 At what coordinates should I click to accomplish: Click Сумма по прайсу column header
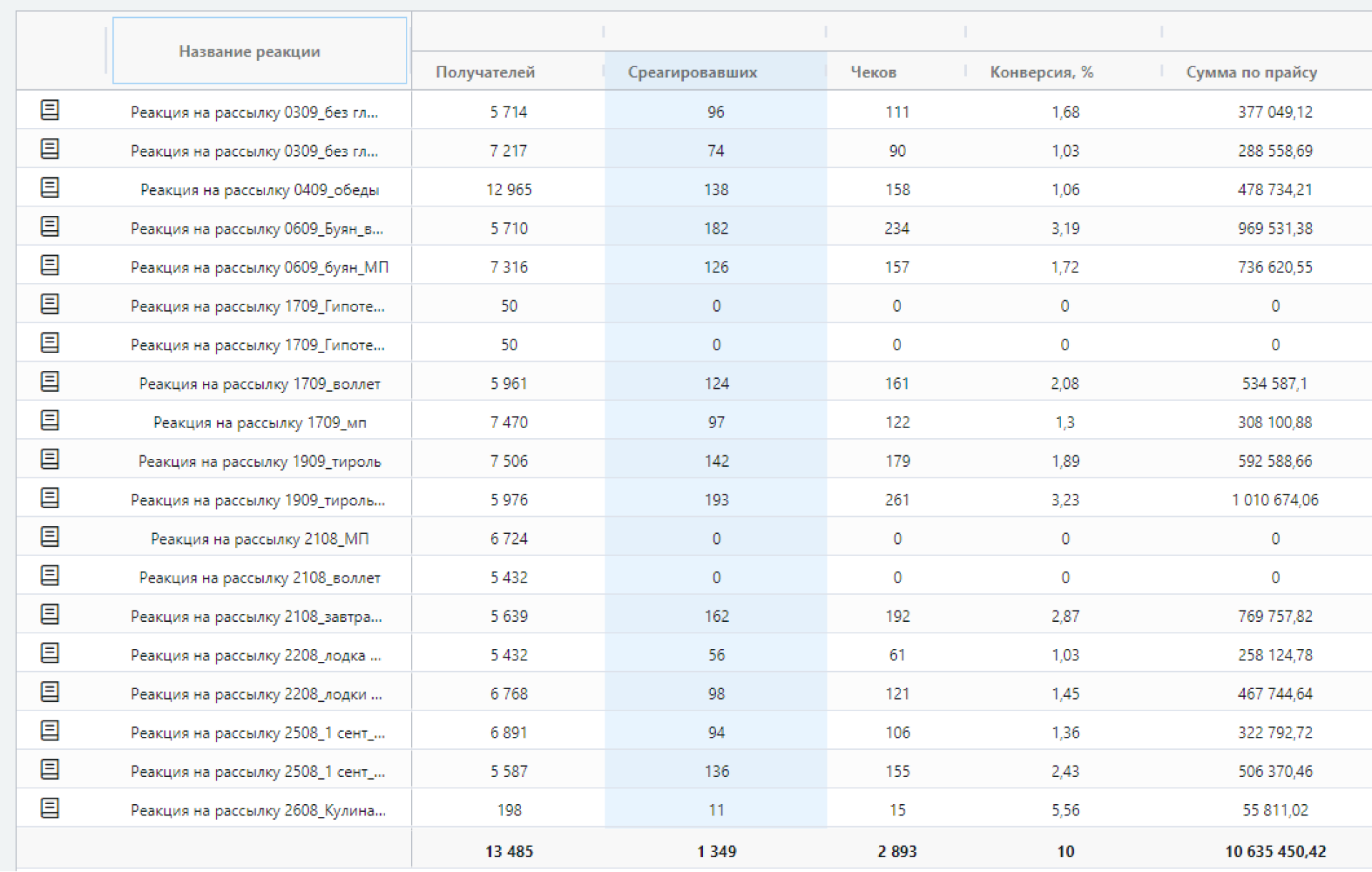pyautogui.click(x=1251, y=72)
